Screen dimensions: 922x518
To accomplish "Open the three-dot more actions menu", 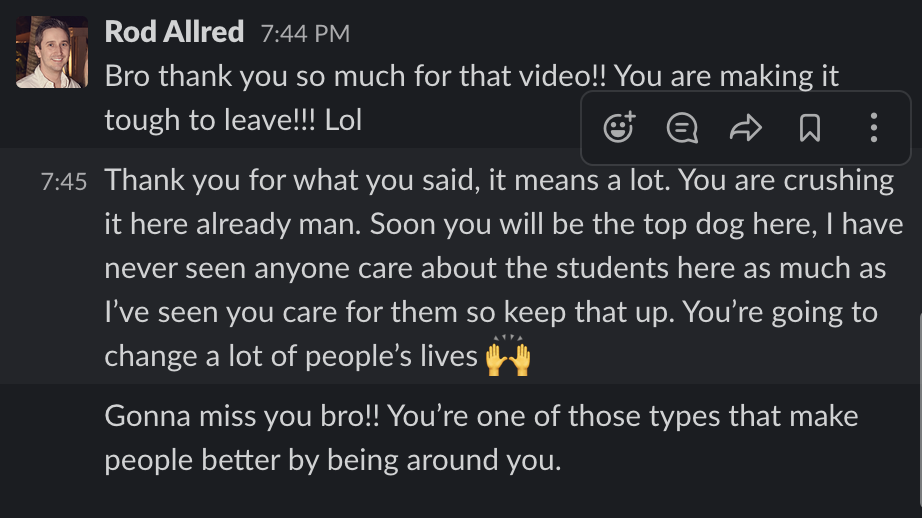I will [x=874, y=128].
